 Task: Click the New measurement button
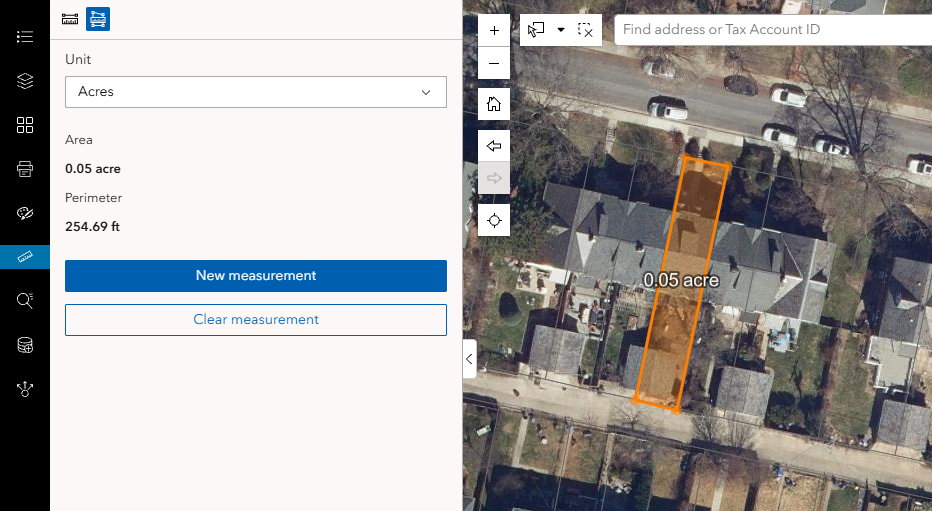tap(255, 276)
